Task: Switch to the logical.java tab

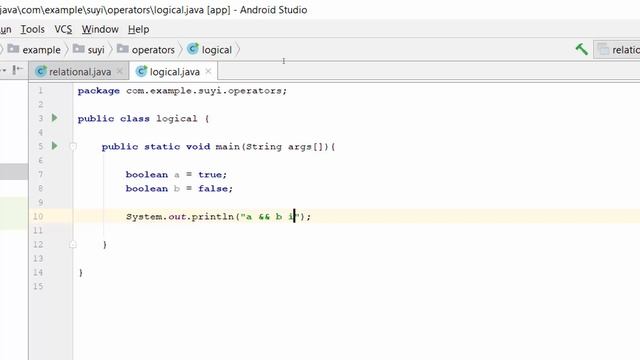Action: 175,72
